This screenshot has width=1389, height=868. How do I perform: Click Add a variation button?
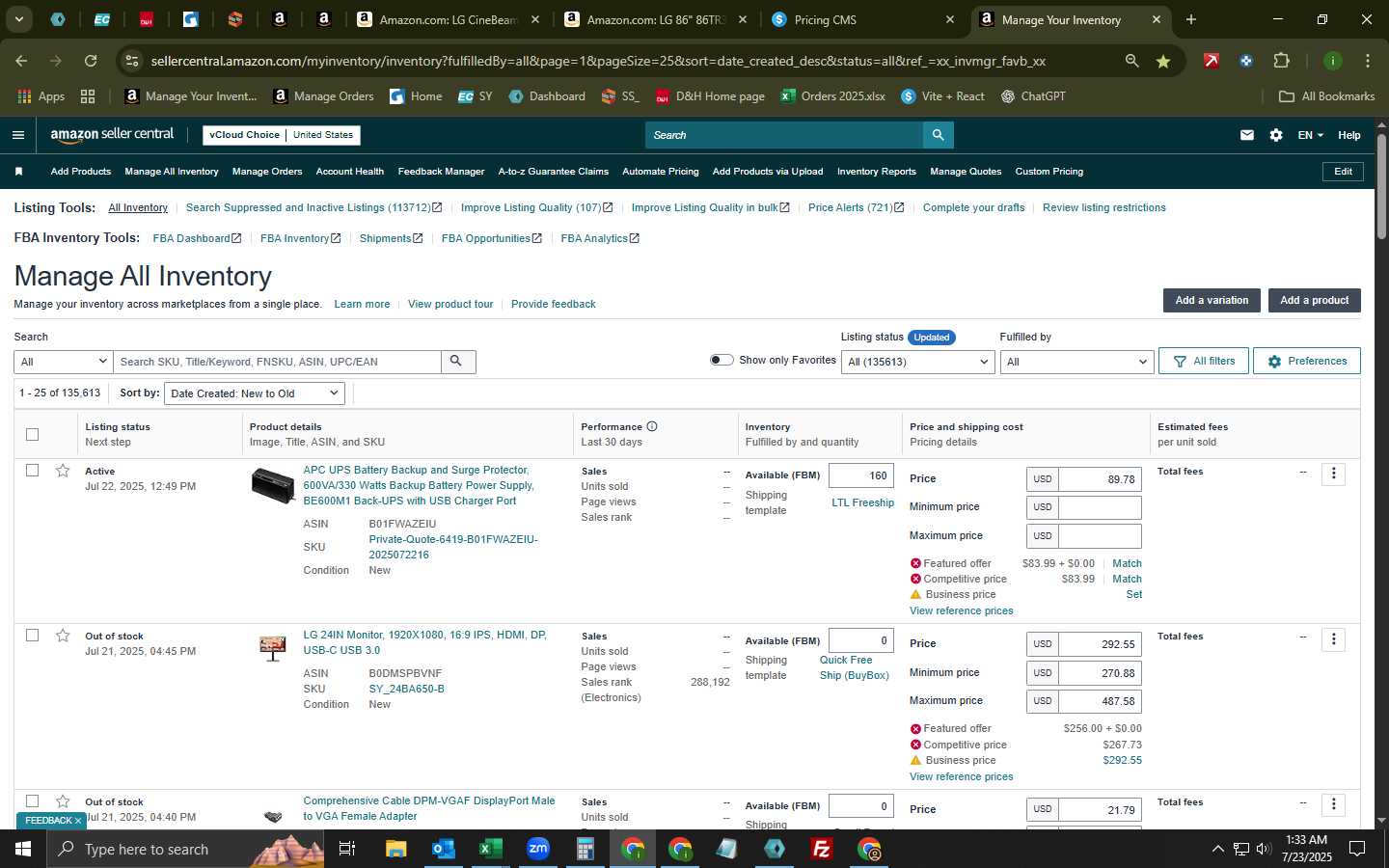(1212, 300)
